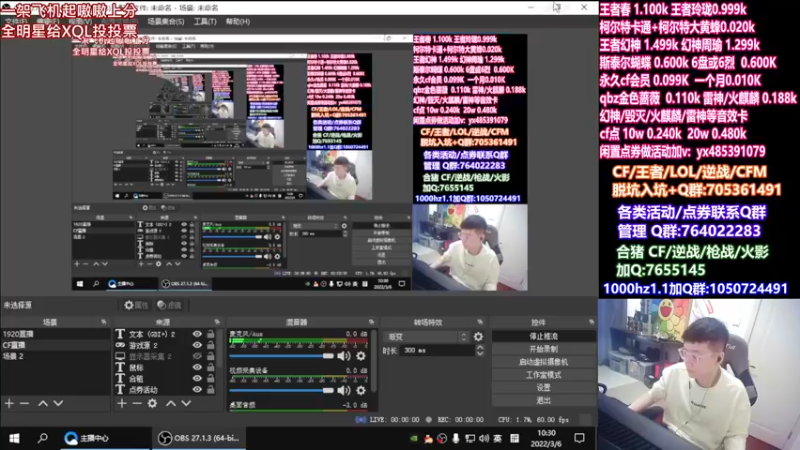The width and height of the screenshot is (800, 450).
Task: Pop out the 转场特效 dock panel
Action: 480,322
